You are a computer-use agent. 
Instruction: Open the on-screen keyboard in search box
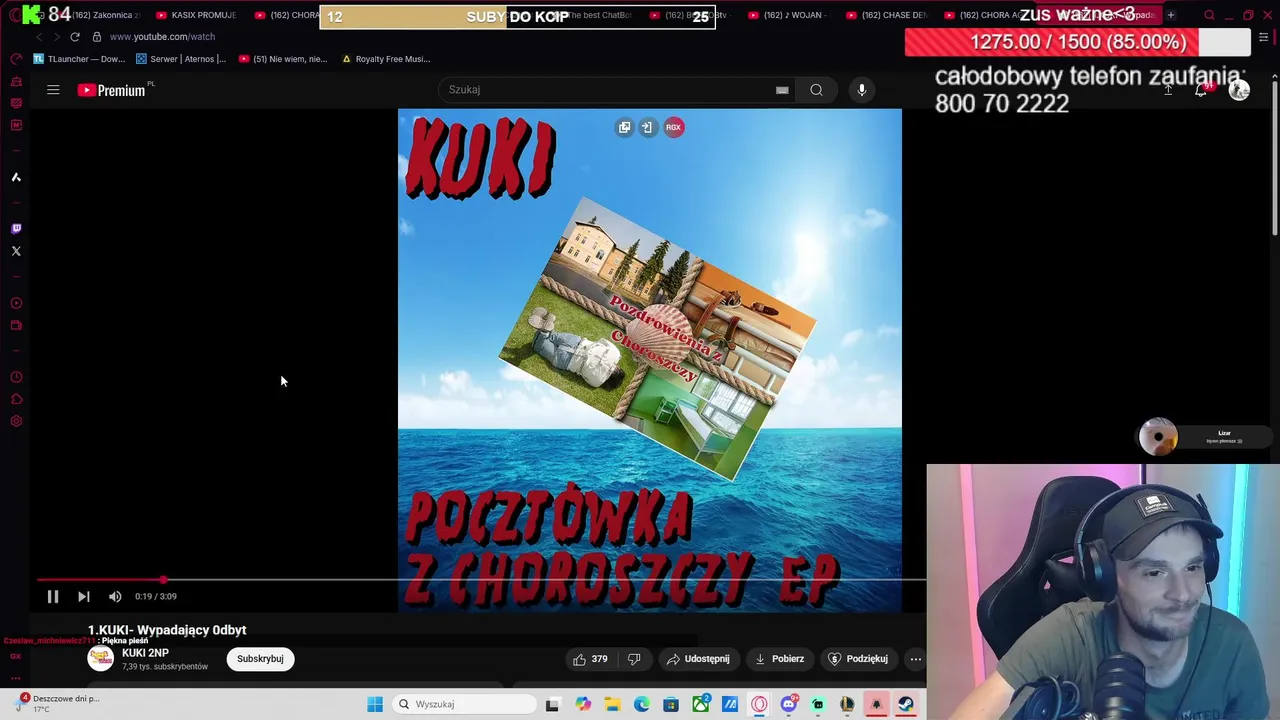click(782, 90)
